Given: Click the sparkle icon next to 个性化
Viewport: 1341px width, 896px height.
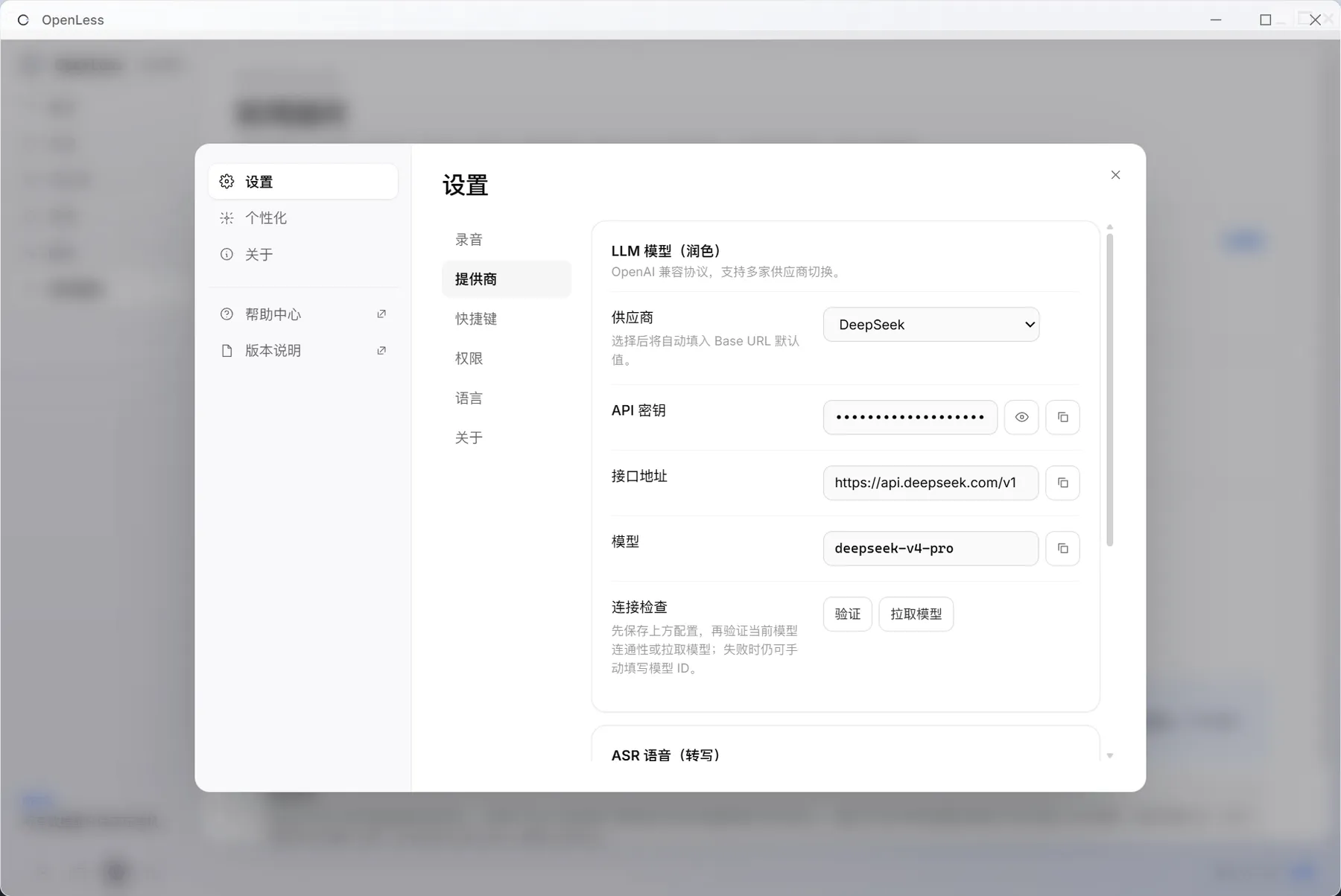Looking at the screenshot, I should coord(226,218).
